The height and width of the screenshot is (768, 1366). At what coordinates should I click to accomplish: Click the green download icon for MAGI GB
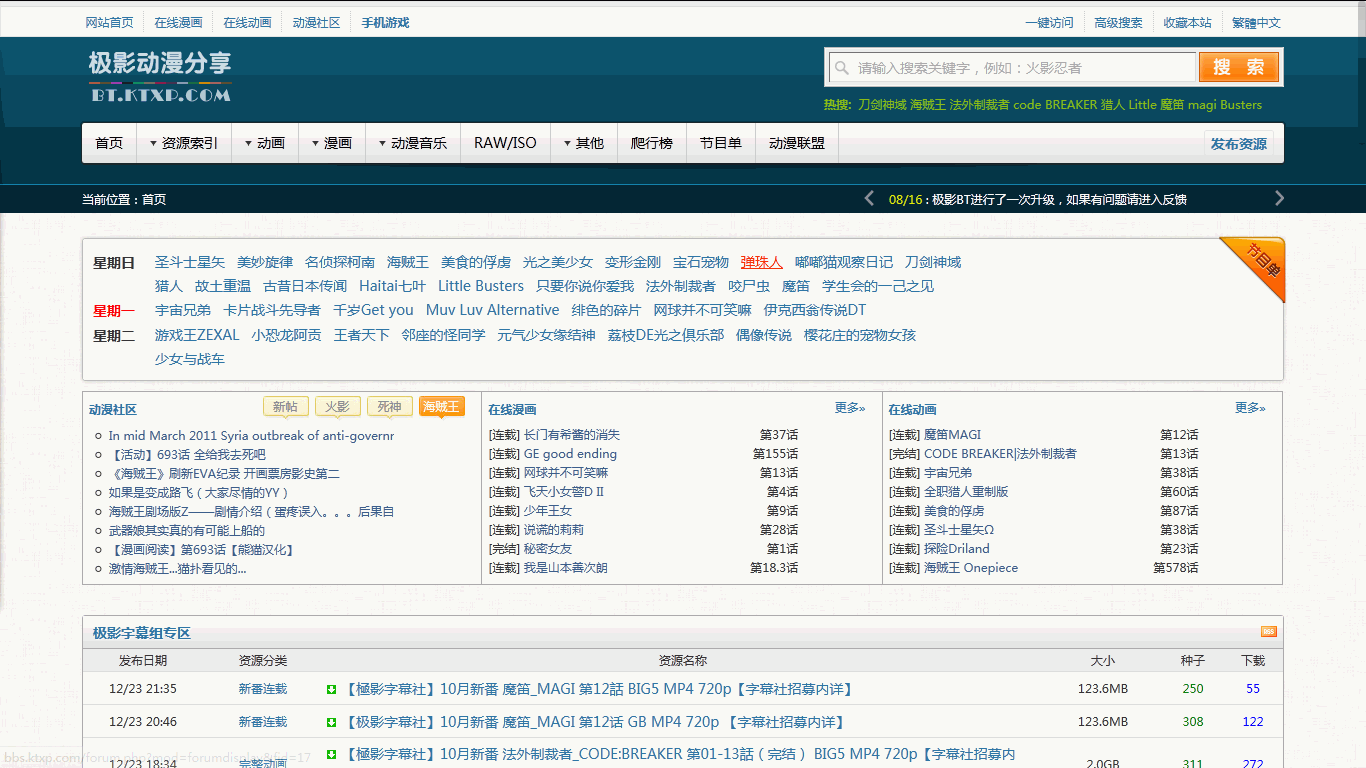[x=332, y=722]
